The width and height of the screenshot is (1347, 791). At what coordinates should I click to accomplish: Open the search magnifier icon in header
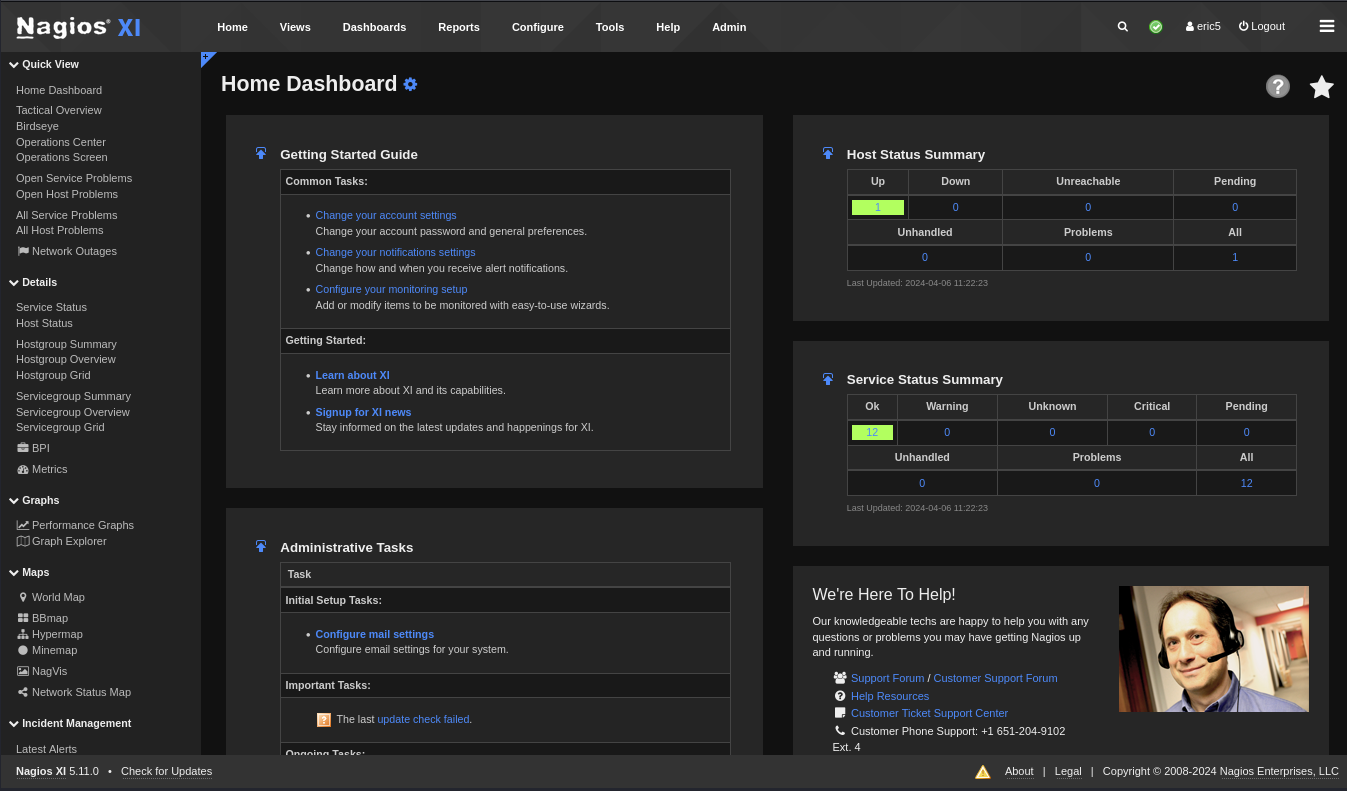(x=1123, y=27)
